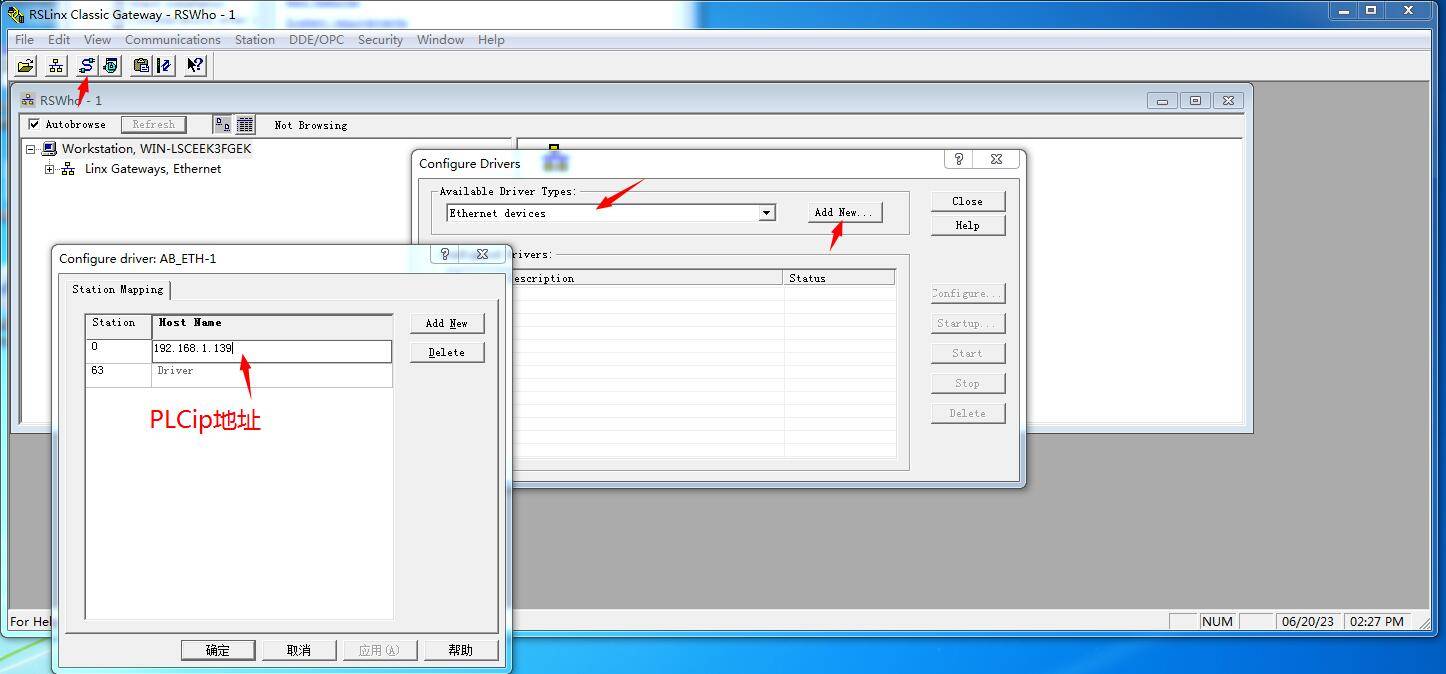
Task: Click the Status column header
Action: (839, 278)
